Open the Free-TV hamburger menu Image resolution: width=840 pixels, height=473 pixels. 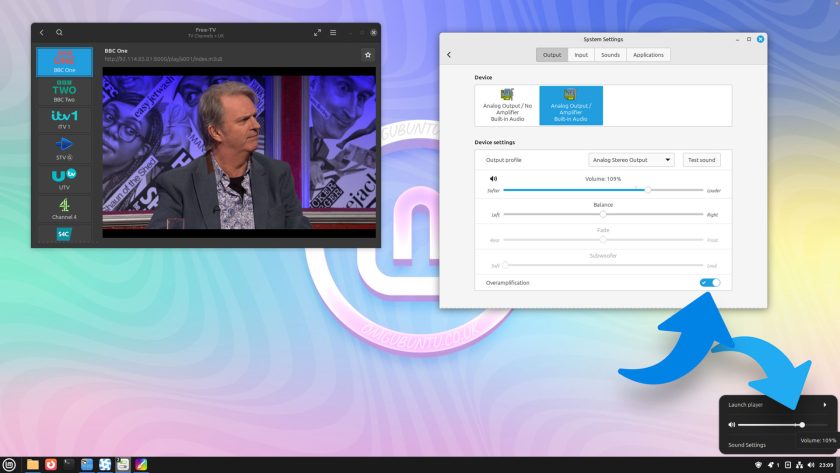[x=333, y=33]
